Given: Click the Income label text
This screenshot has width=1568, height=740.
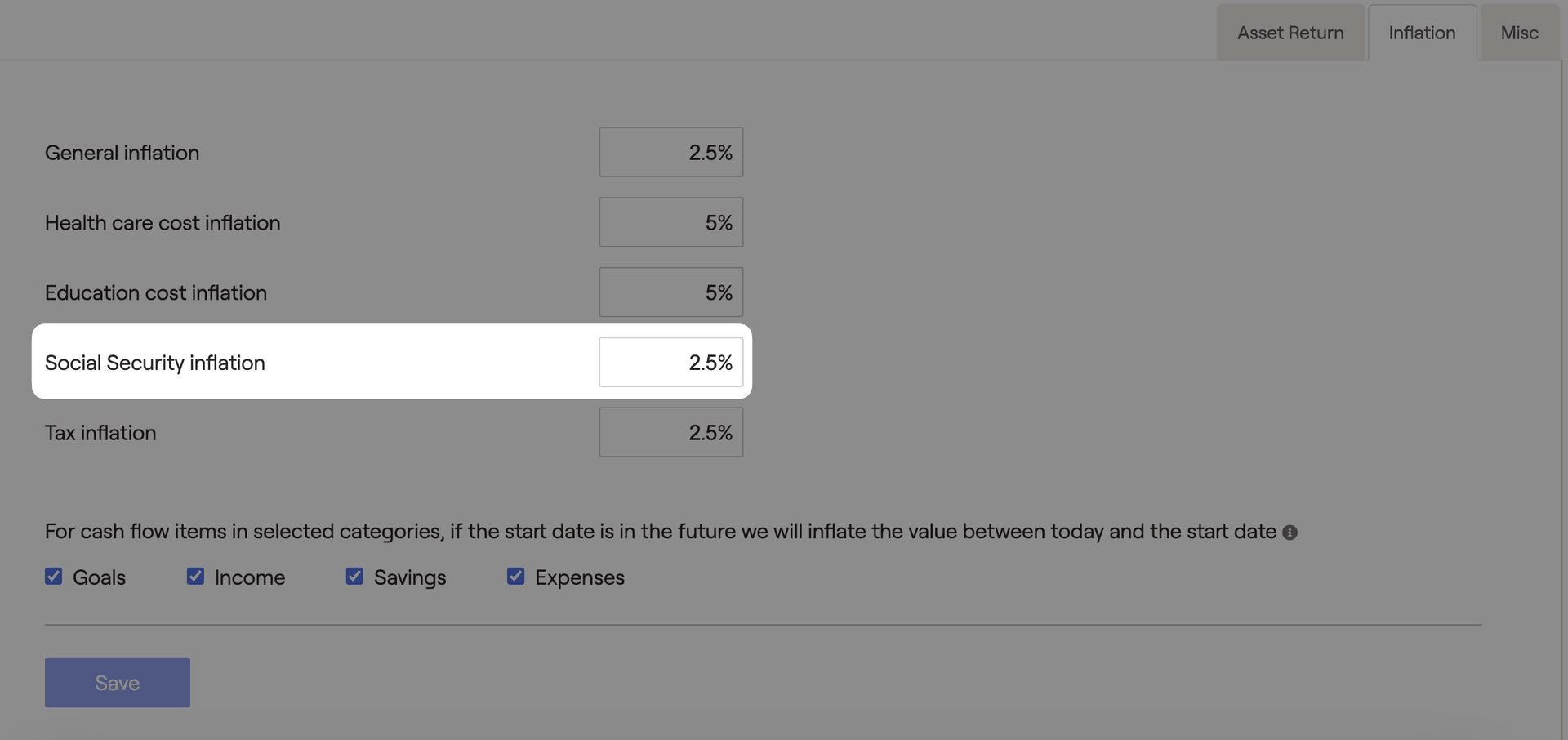Looking at the screenshot, I should pyautogui.click(x=250, y=577).
